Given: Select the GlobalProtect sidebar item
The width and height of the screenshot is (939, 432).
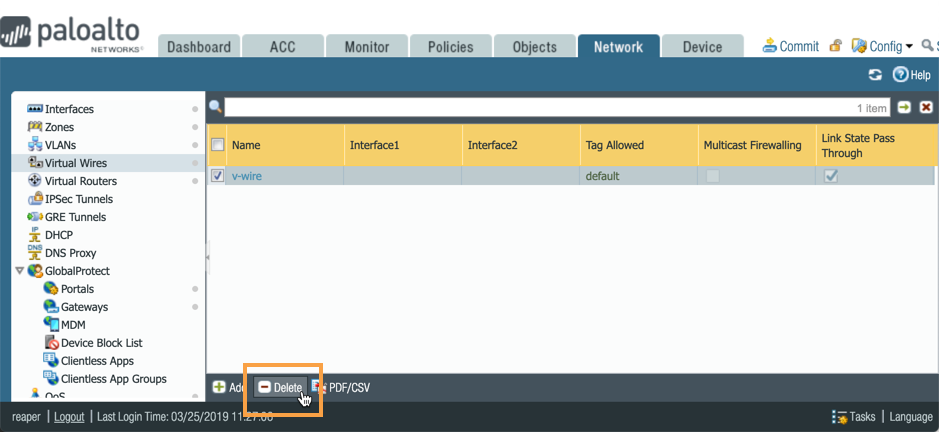Looking at the screenshot, I should click(x=77, y=271).
